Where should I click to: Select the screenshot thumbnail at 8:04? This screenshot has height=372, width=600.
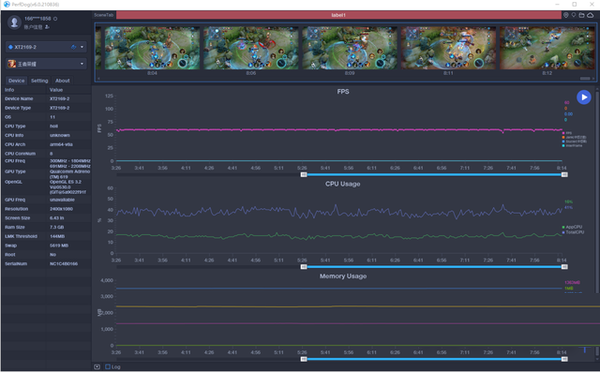coord(152,48)
